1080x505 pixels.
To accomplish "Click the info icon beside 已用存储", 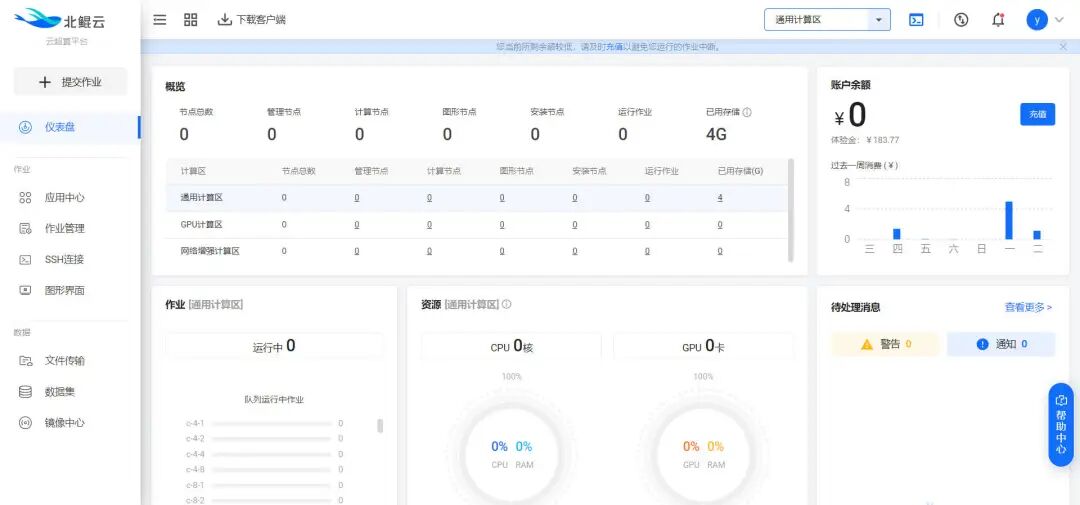I will coord(747,112).
